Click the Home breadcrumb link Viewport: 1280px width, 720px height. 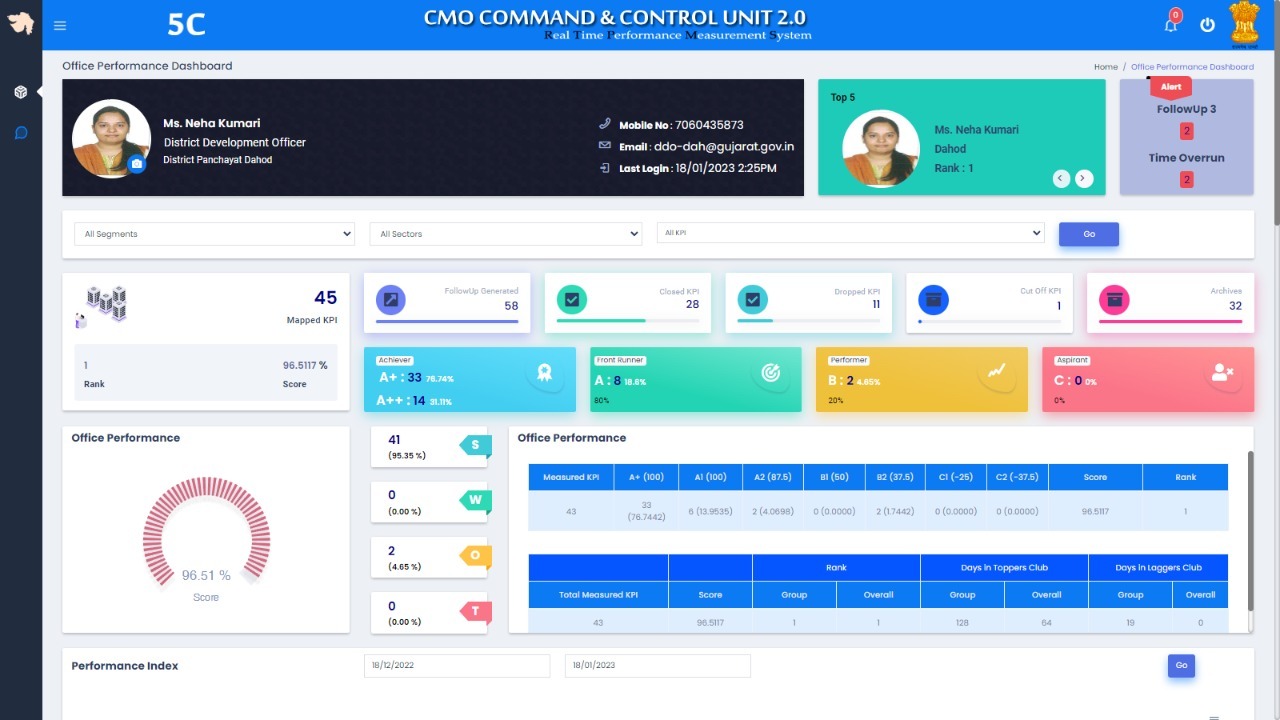coord(1105,67)
